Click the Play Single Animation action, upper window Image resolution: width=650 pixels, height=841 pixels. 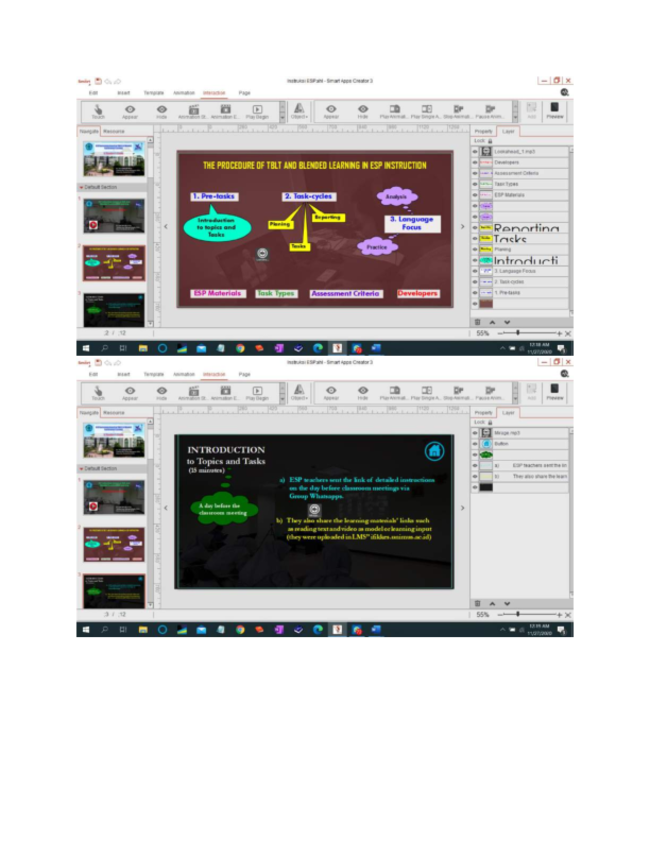tap(426, 112)
